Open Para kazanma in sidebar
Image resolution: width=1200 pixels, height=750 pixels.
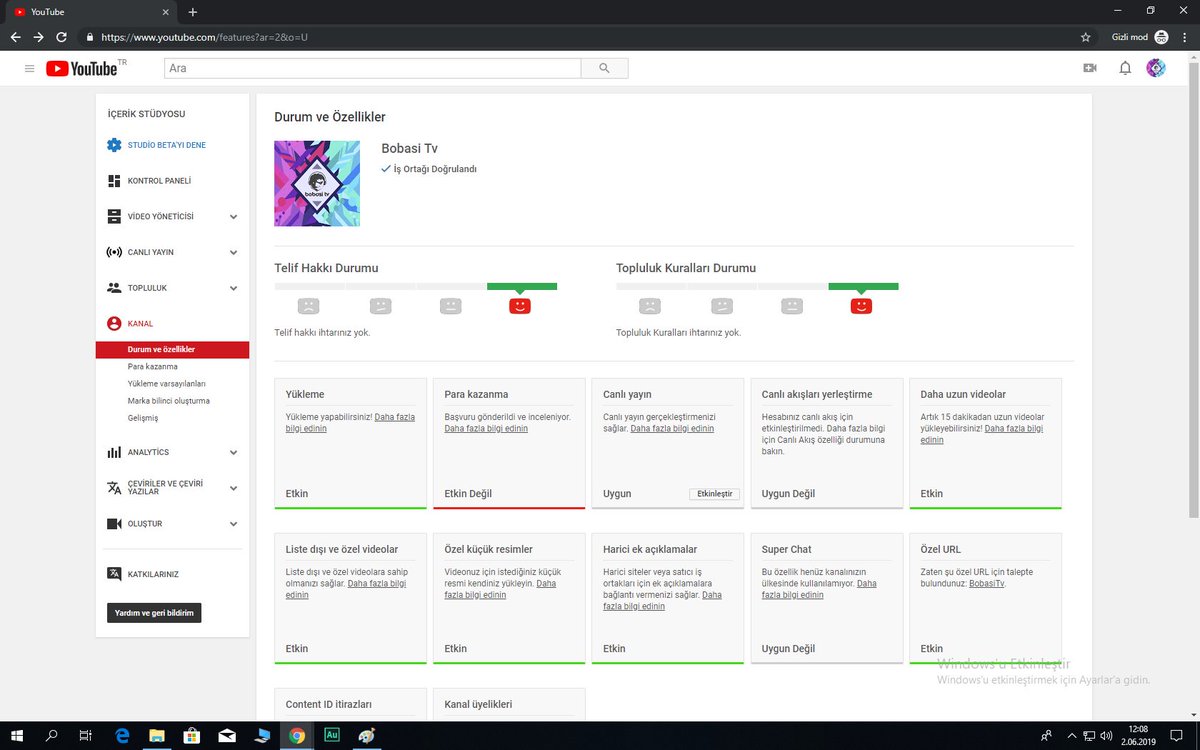(x=153, y=367)
